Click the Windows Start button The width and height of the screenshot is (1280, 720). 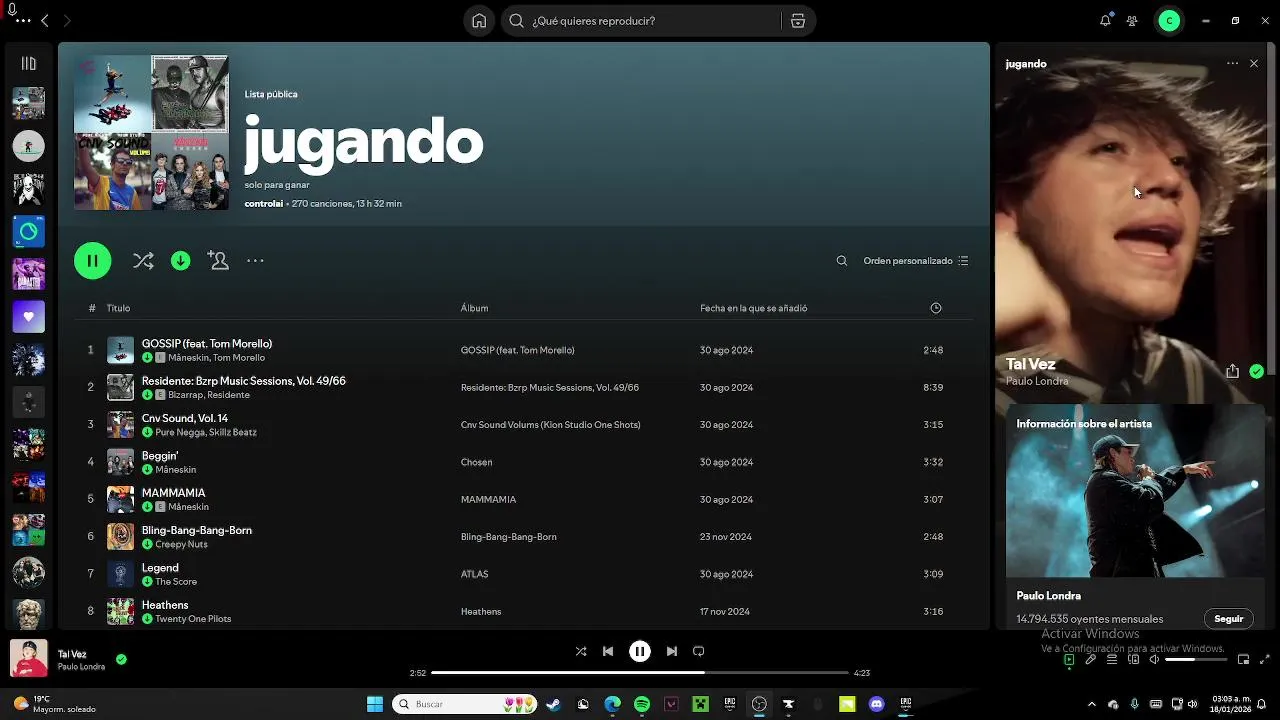375,704
